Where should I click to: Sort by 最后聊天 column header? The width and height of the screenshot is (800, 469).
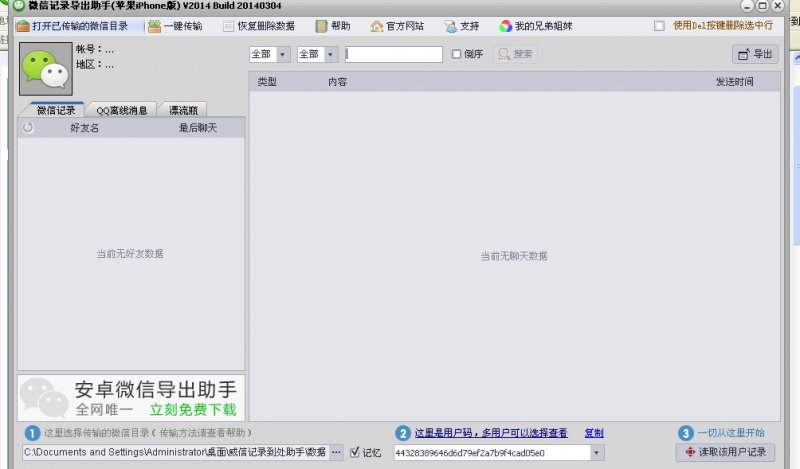198,128
